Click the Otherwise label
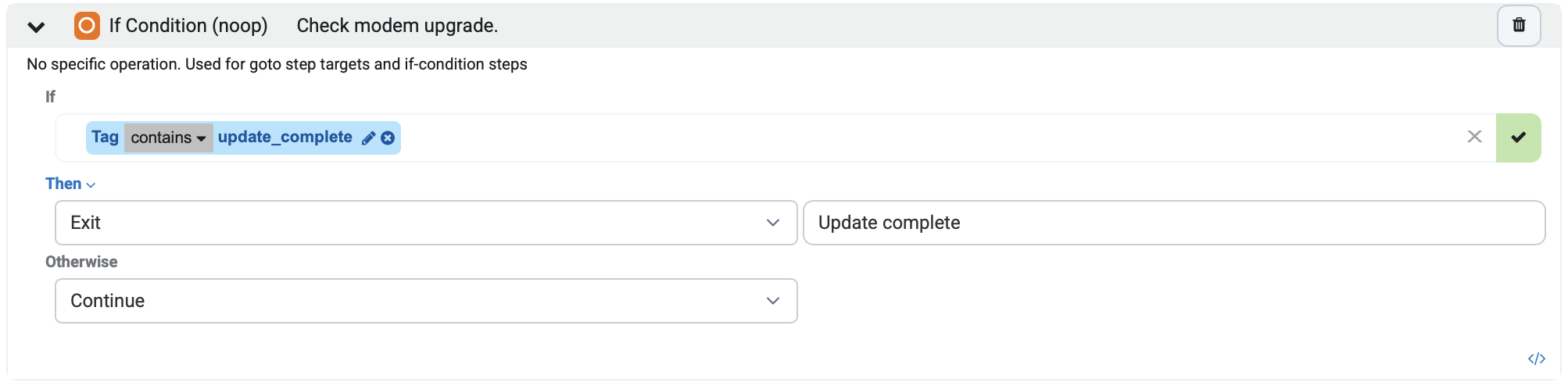Viewport: 1568px width, 386px height. [81, 262]
